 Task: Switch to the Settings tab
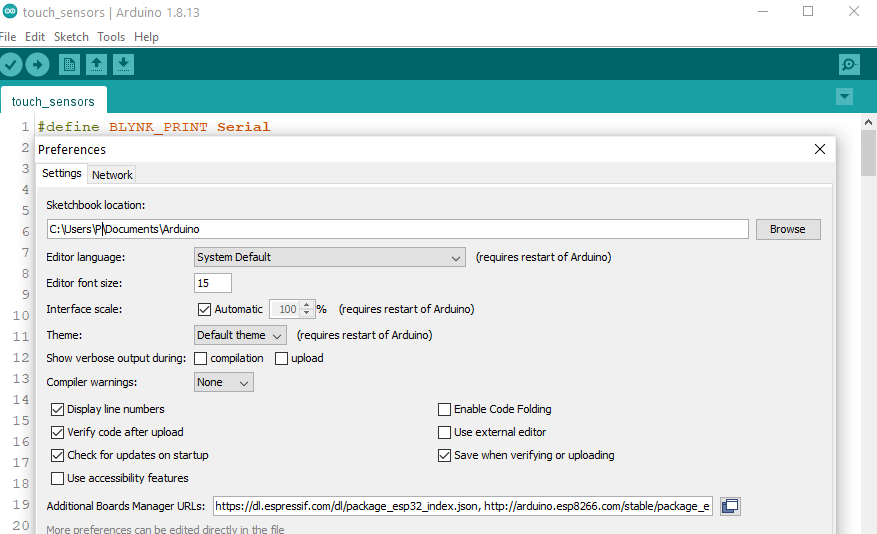(x=62, y=173)
